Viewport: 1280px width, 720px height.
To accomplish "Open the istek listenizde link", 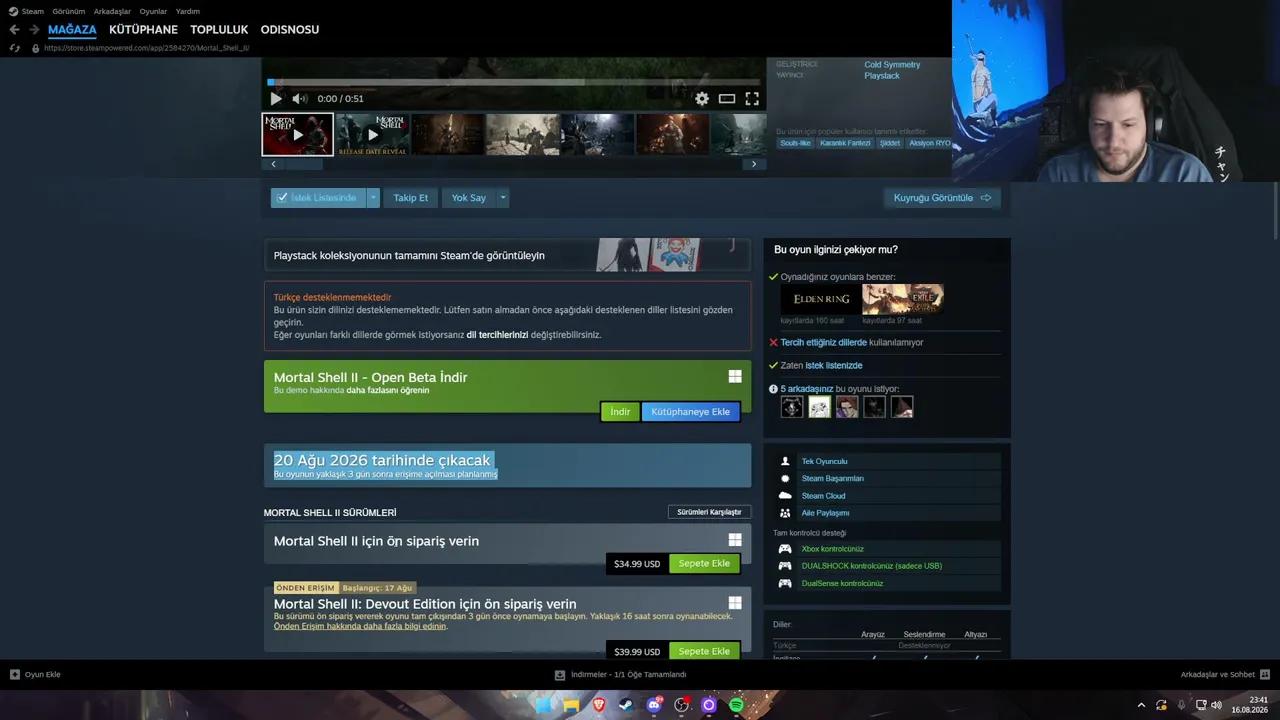I will pos(834,366).
